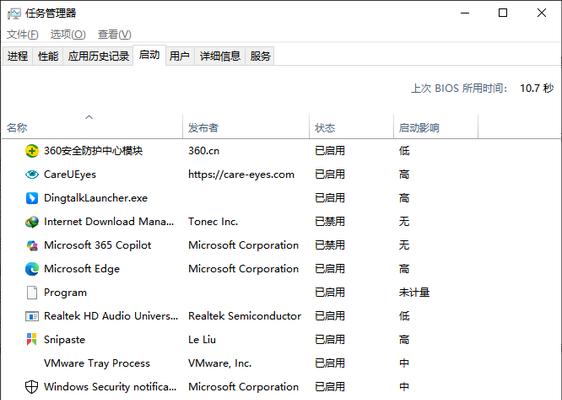Select the Program entry name
The image size is (562, 400).
tap(65, 292)
